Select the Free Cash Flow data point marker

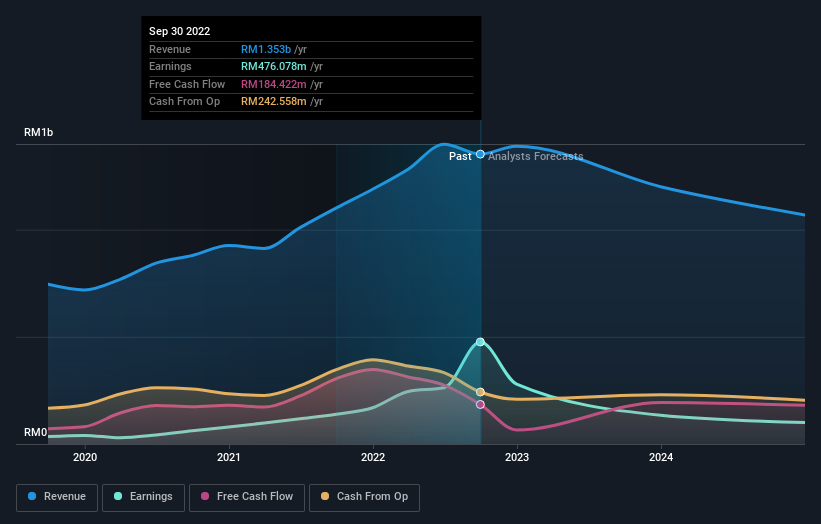pyautogui.click(x=480, y=405)
